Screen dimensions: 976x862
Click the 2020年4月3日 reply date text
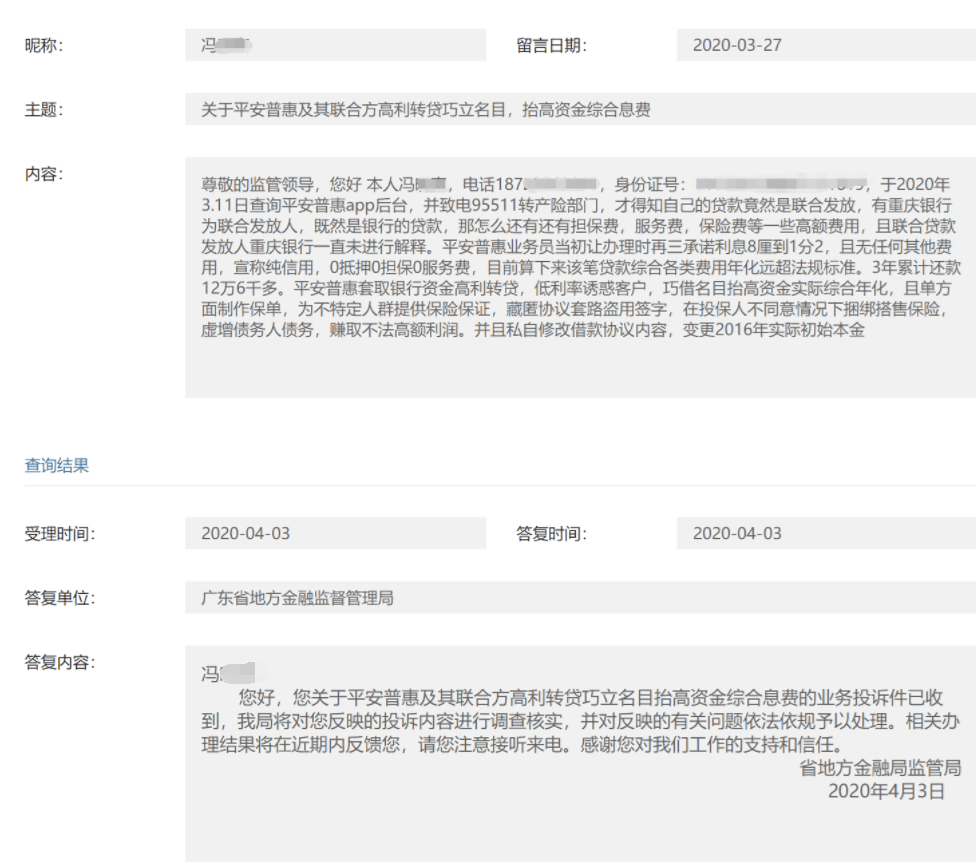[886, 791]
